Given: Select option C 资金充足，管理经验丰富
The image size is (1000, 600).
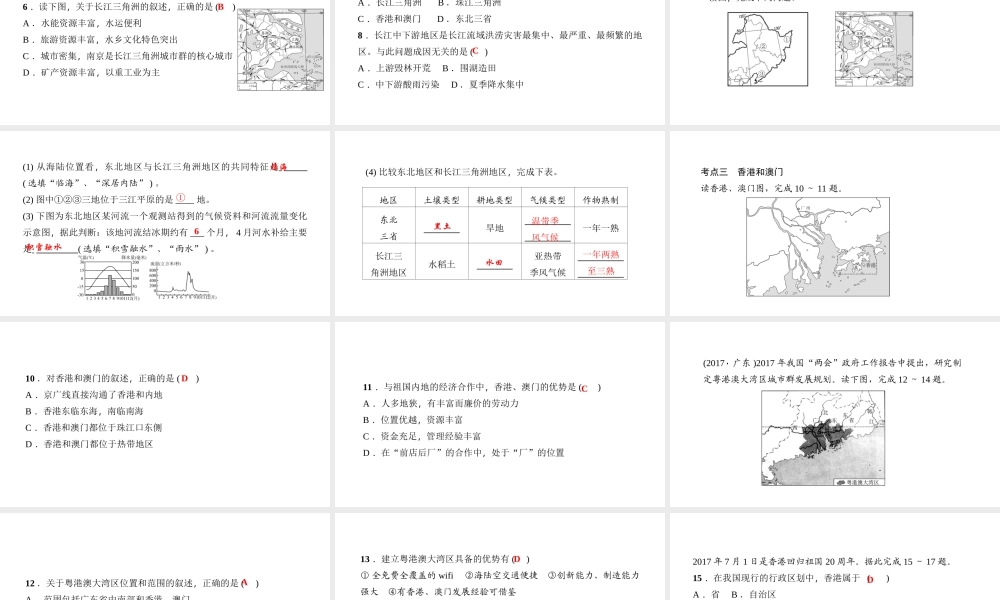Looking at the screenshot, I should [x=422, y=437].
